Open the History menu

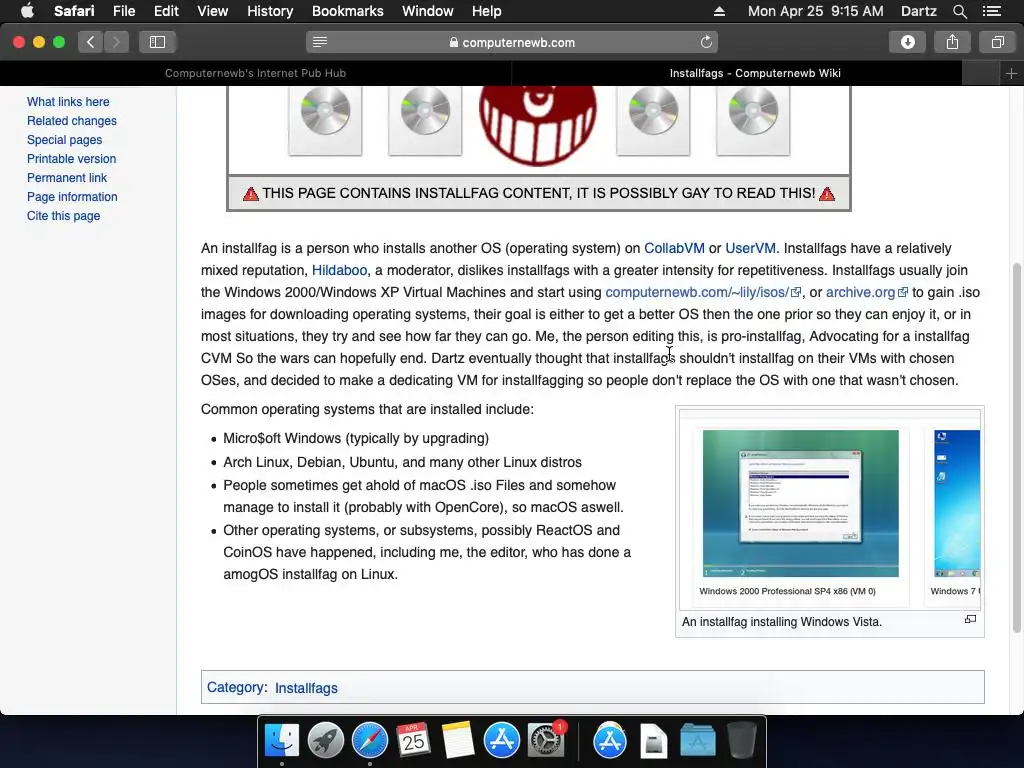(x=270, y=11)
